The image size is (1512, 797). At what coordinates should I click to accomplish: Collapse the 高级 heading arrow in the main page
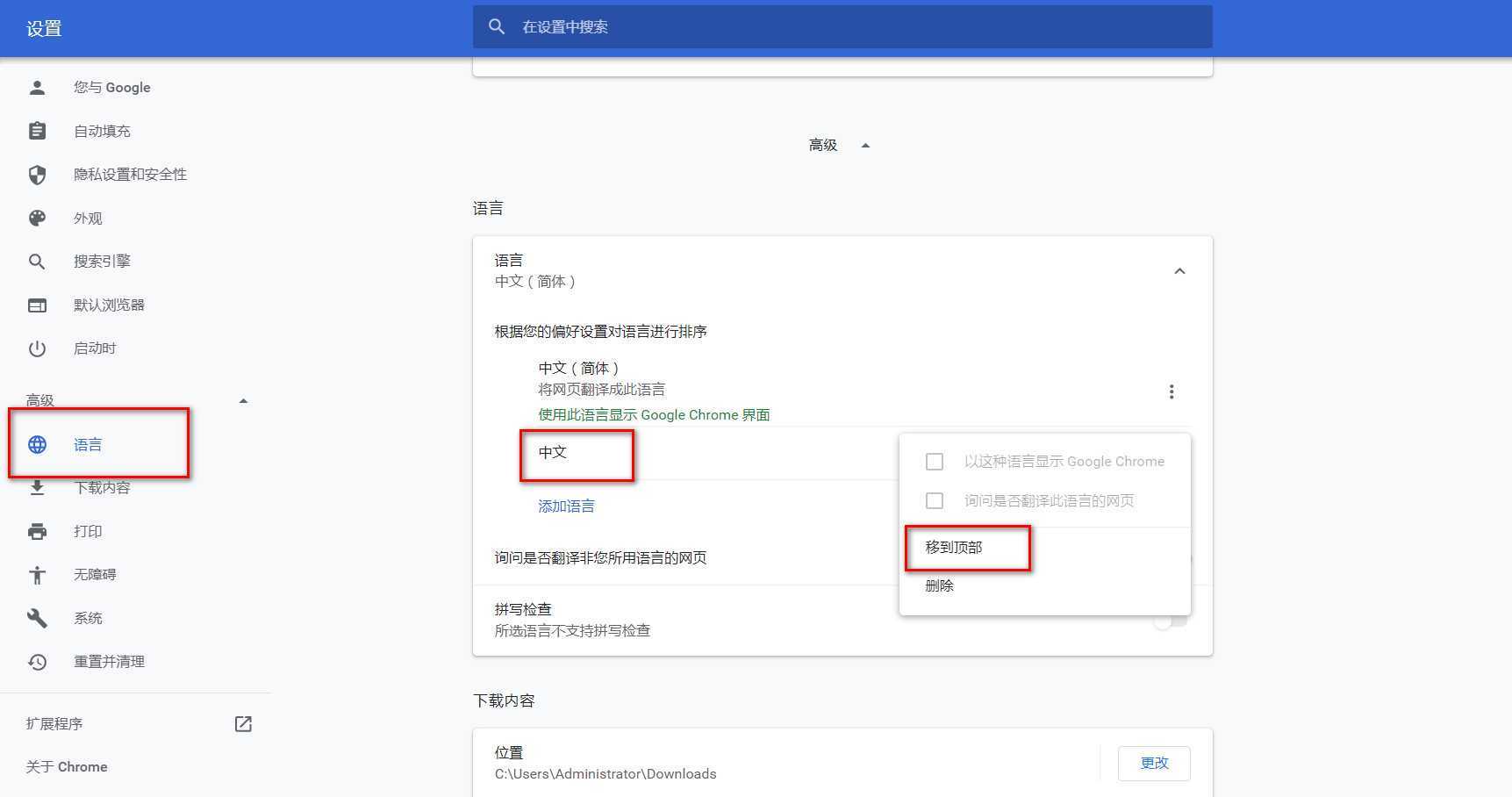(x=865, y=146)
